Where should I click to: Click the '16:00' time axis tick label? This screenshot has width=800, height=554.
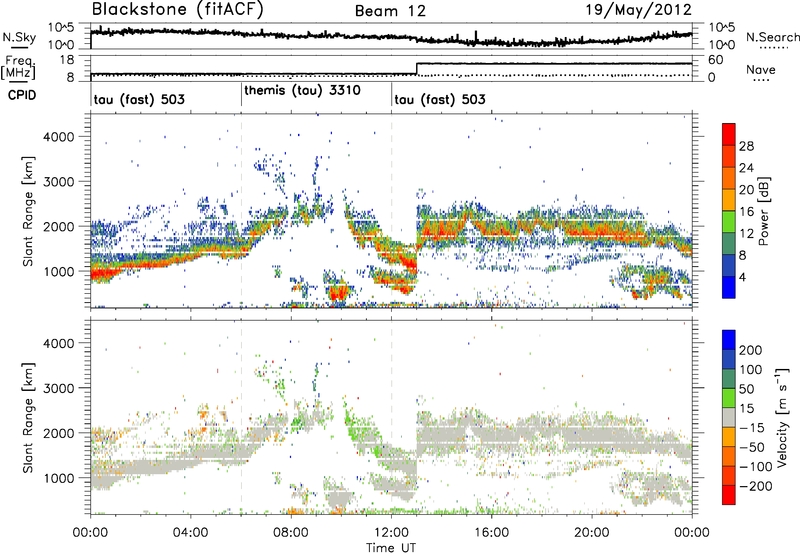point(491,533)
